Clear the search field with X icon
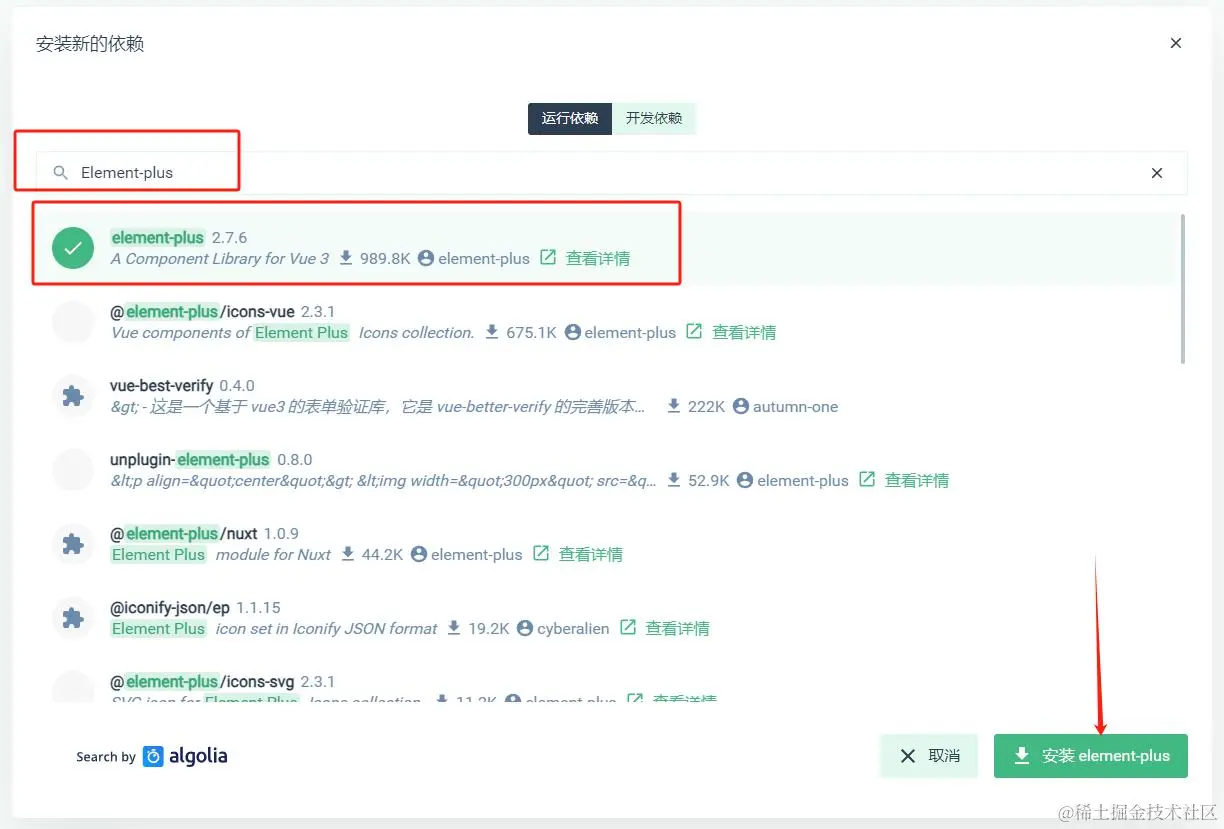 click(x=1157, y=173)
